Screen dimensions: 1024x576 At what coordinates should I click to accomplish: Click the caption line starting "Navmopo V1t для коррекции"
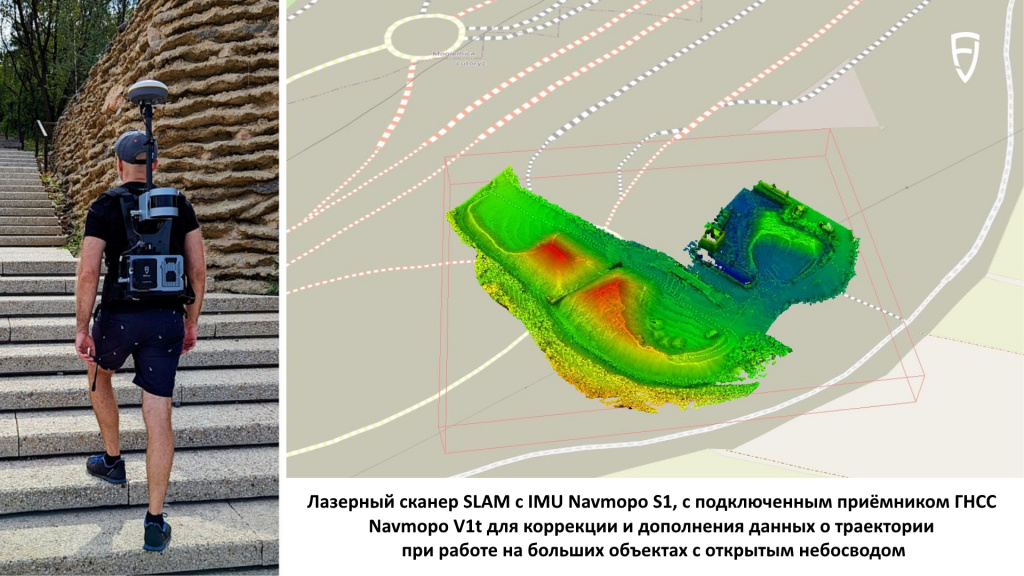(651, 526)
